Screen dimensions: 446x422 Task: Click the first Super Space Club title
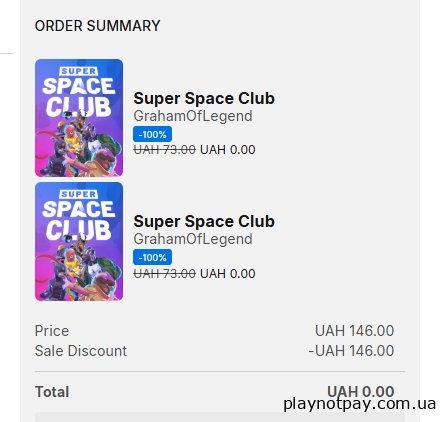point(204,99)
